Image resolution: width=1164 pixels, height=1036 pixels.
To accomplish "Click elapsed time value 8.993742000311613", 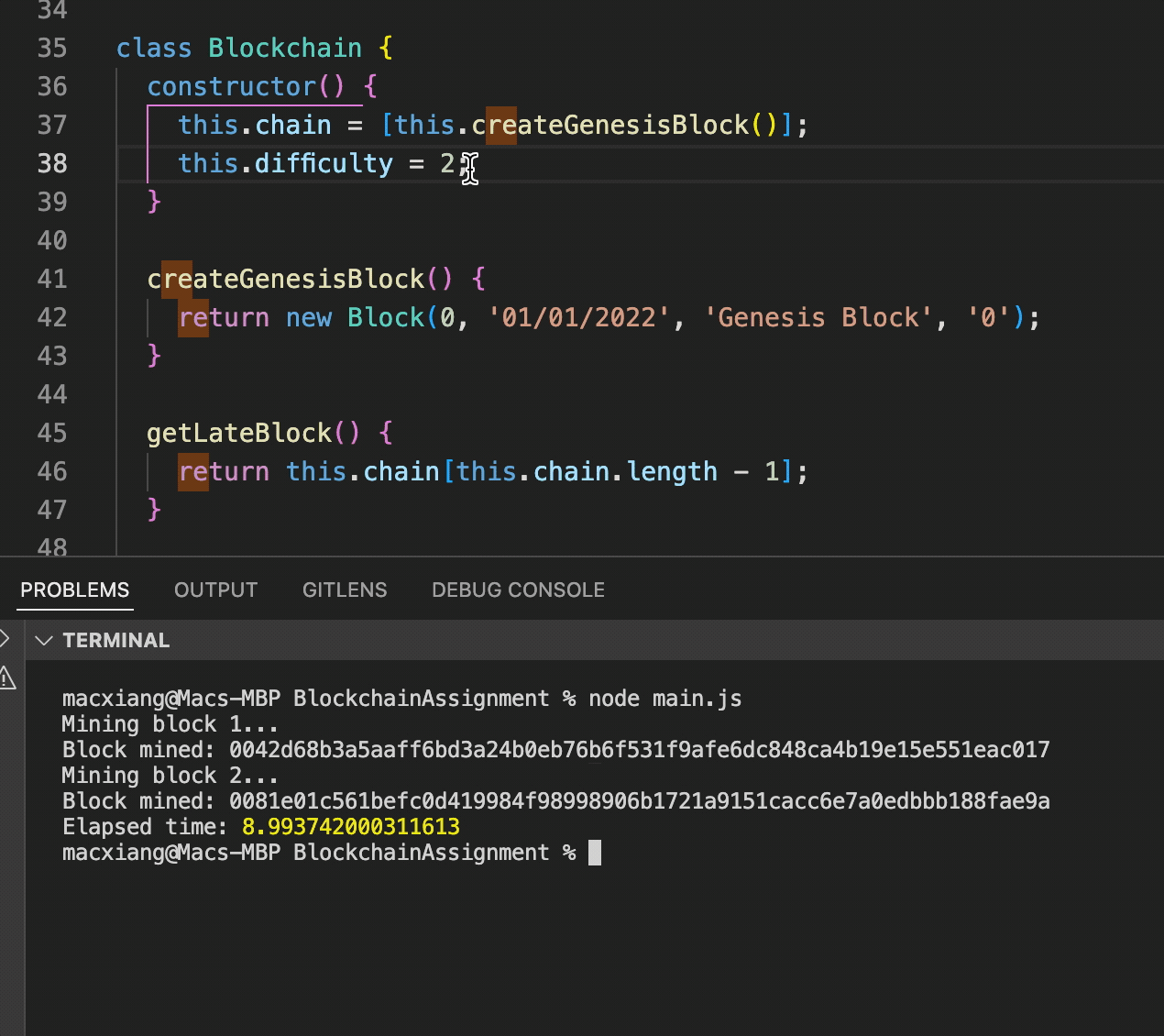I will (x=351, y=827).
